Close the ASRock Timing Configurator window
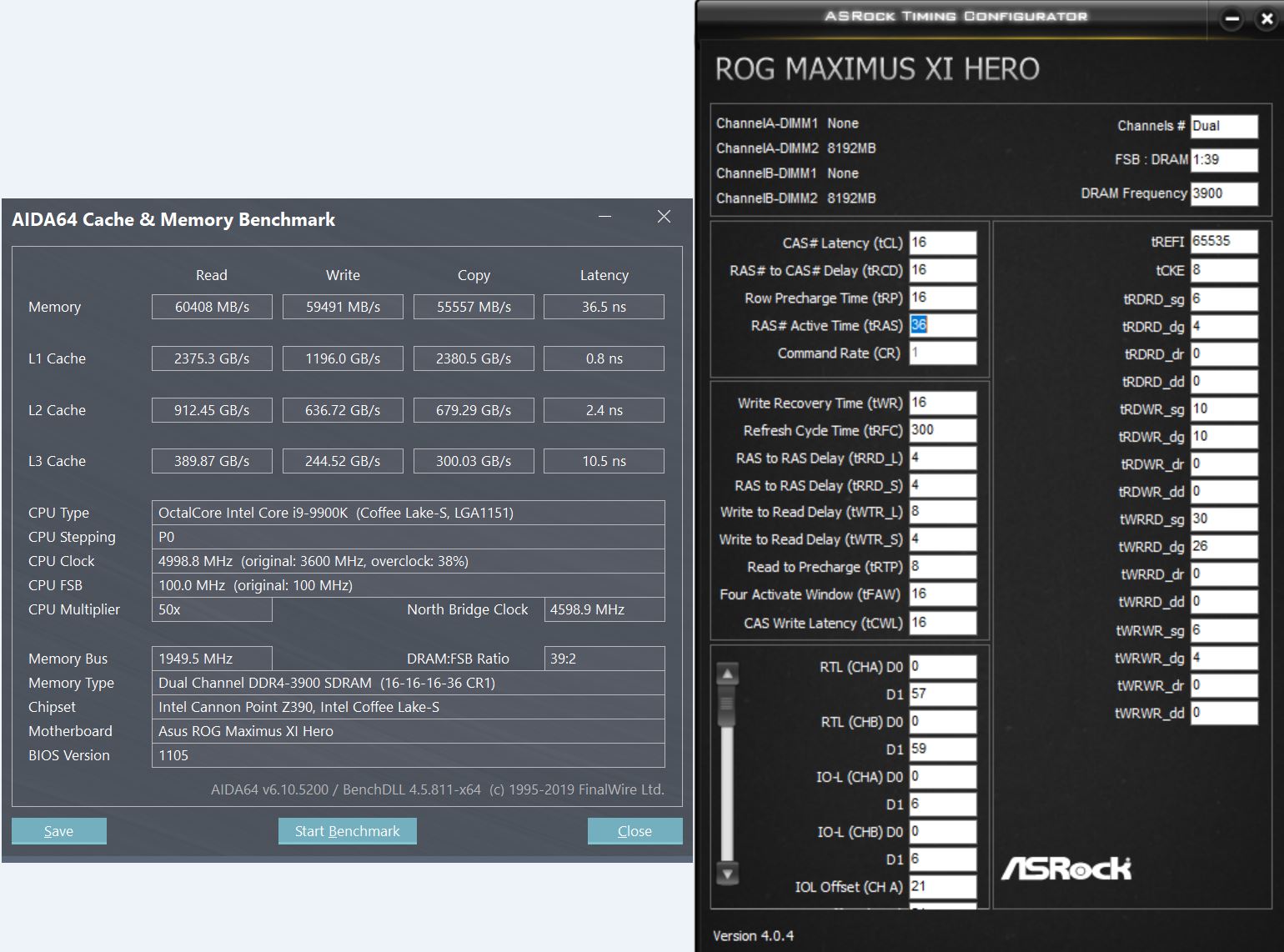This screenshot has height=952, width=1284. [x=1266, y=18]
